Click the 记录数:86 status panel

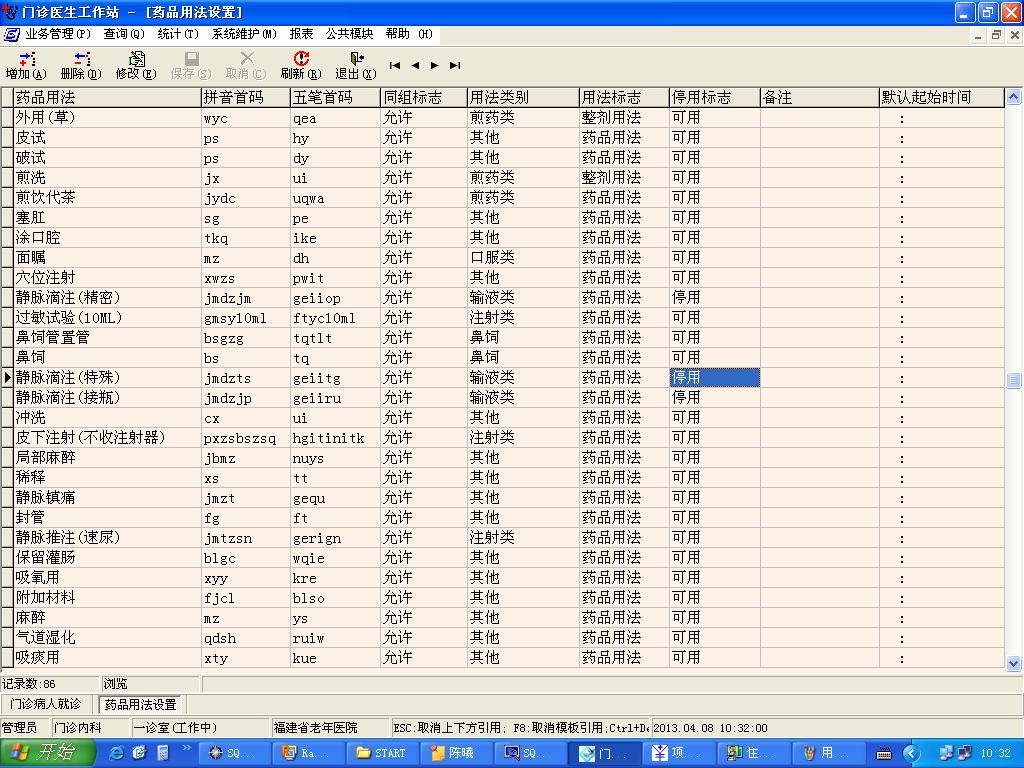pyautogui.click(x=50, y=684)
